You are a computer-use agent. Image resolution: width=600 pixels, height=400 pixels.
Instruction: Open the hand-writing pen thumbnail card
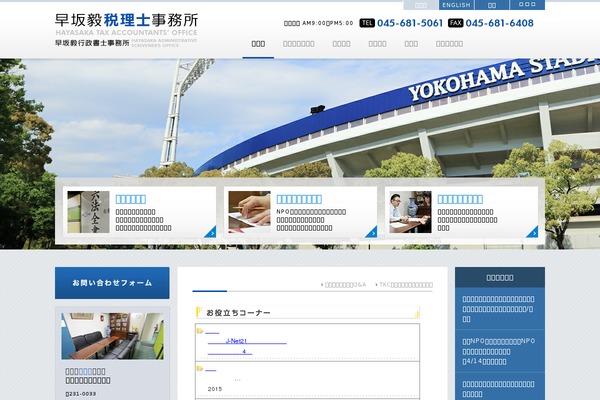click(x=300, y=212)
